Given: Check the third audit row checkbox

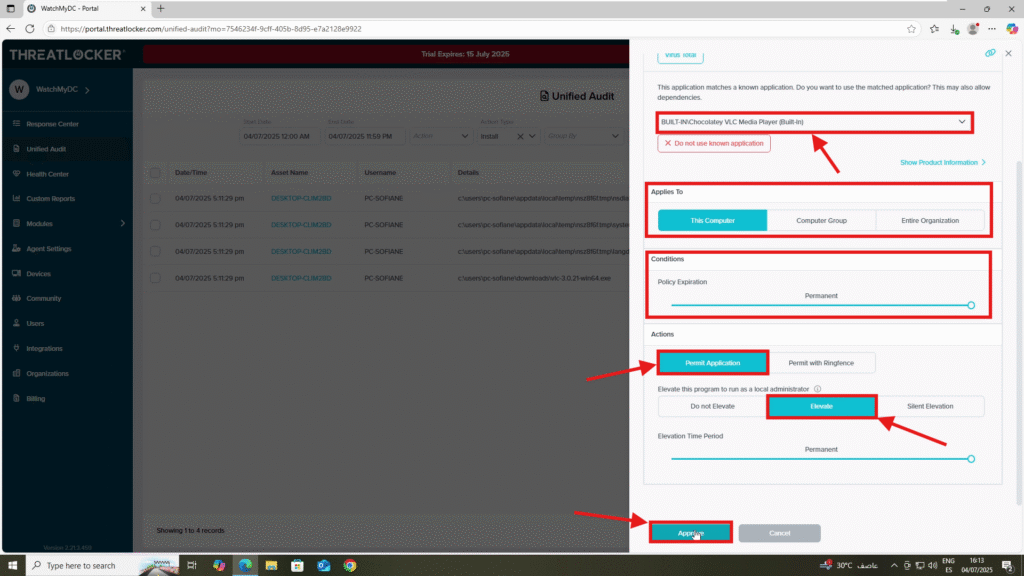Looking at the screenshot, I should point(155,251).
